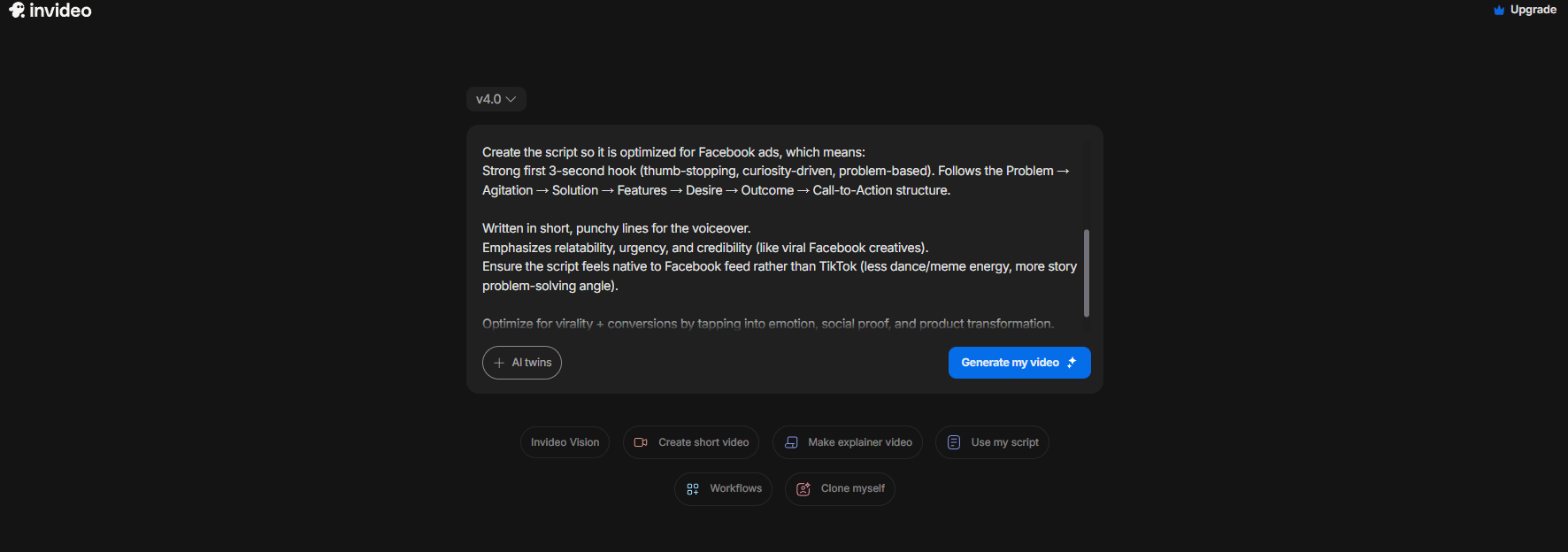Image resolution: width=1568 pixels, height=552 pixels.
Task: Click the sparkle icon on Generate button
Action: 1072,363
